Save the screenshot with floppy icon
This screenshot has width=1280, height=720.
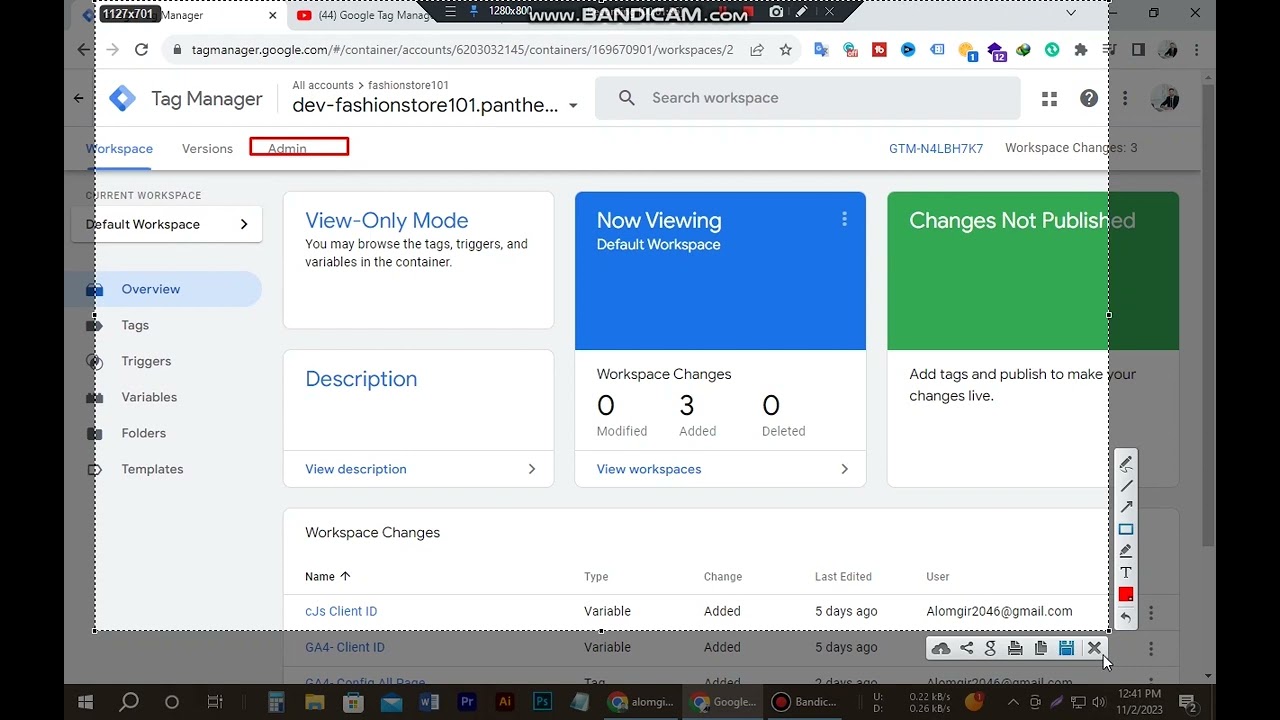tap(1066, 648)
